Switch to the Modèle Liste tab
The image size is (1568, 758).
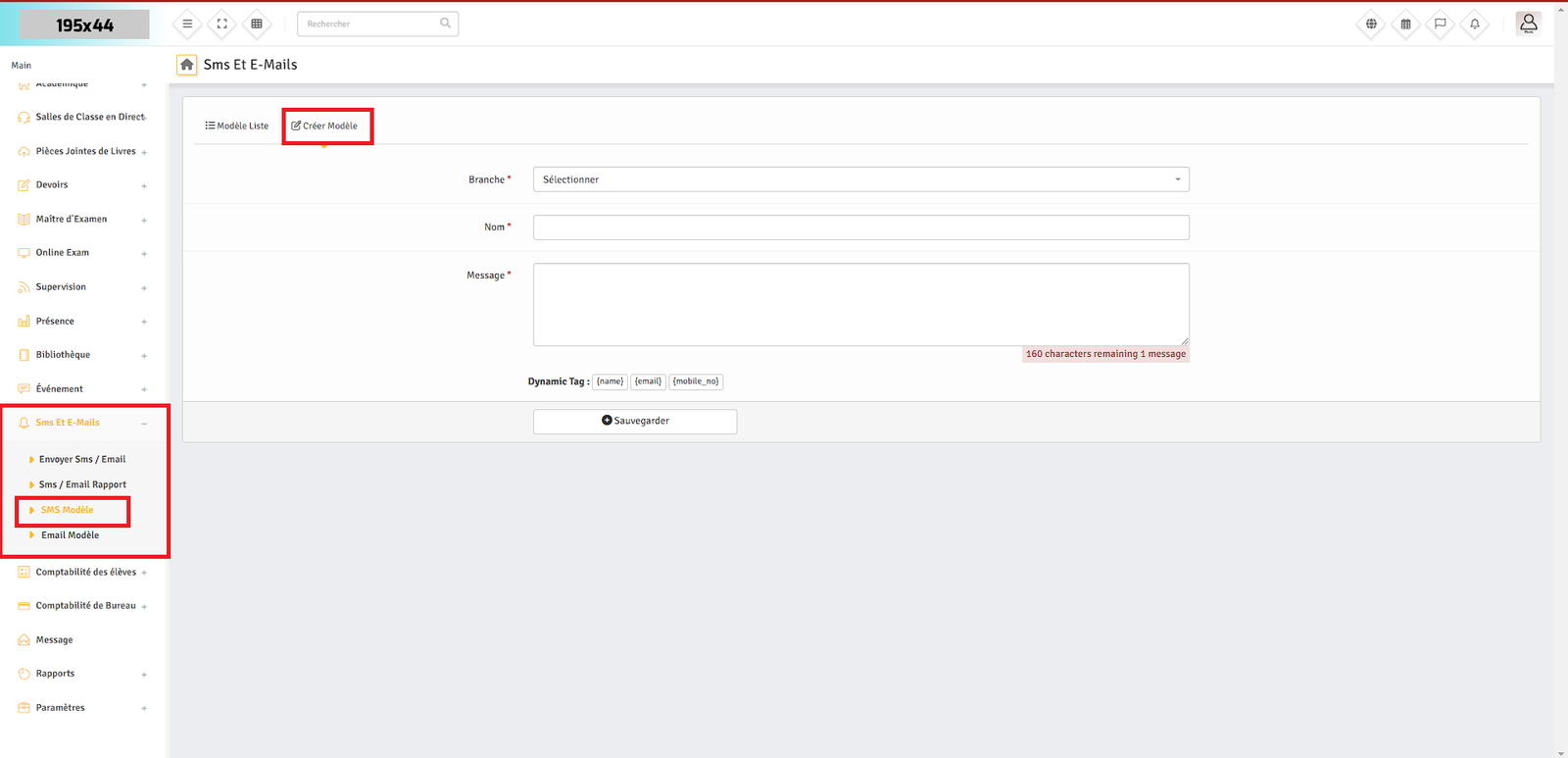pyautogui.click(x=237, y=126)
